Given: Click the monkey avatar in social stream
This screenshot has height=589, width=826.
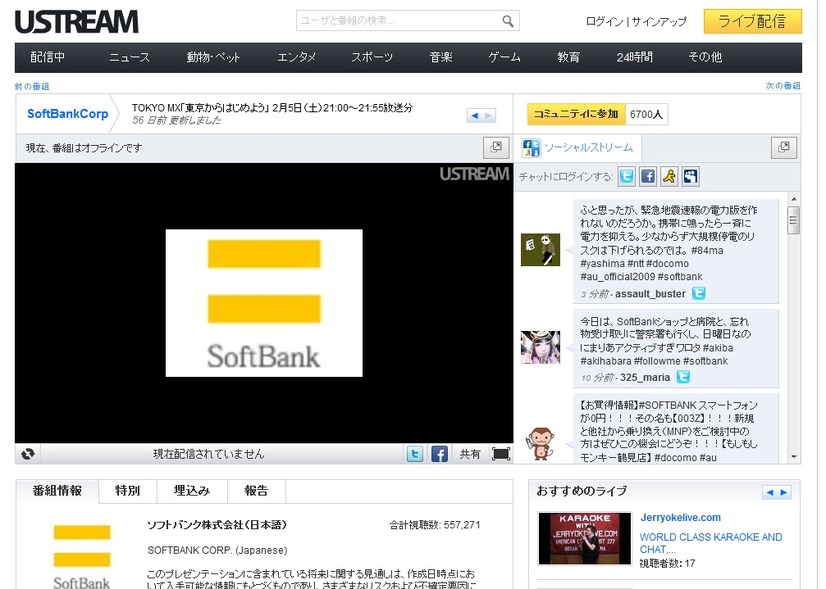Looking at the screenshot, I should pyautogui.click(x=540, y=444).
